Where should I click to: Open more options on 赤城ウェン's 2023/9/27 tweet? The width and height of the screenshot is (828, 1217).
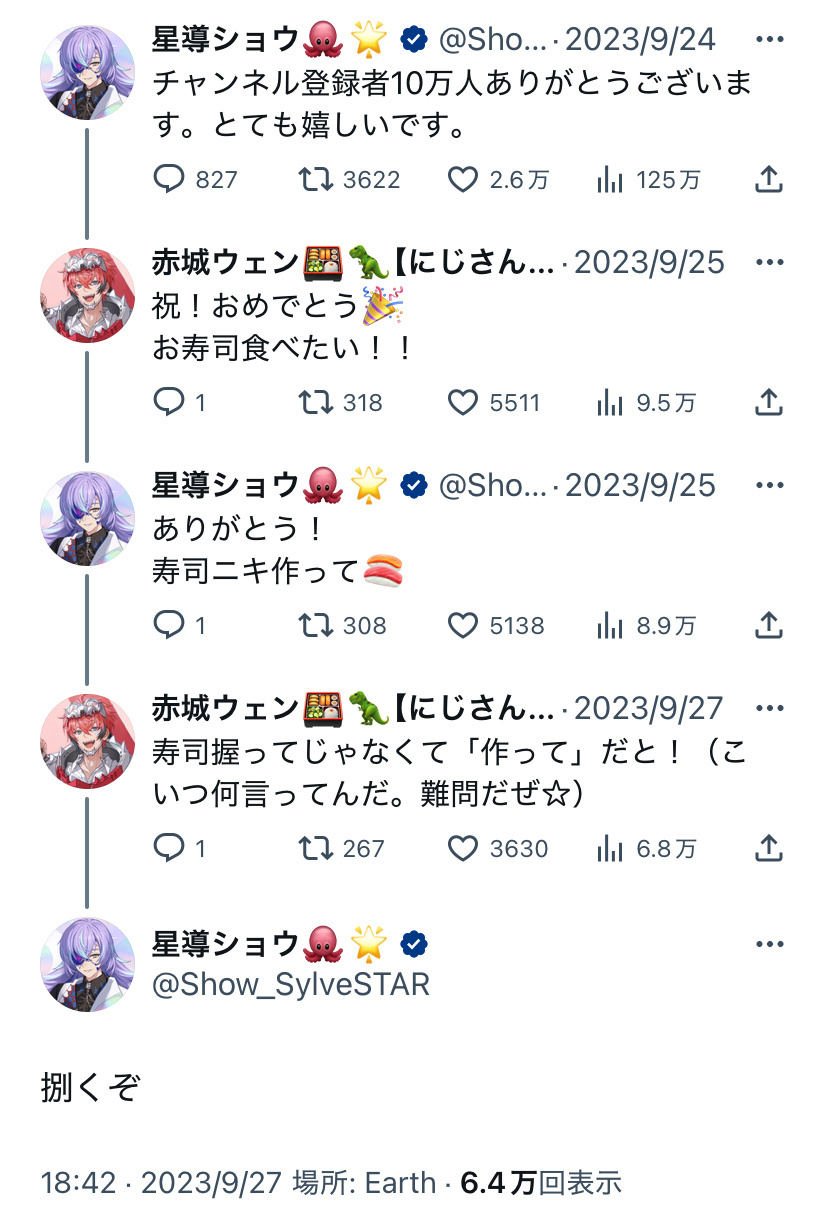click(x=769, y=709)
